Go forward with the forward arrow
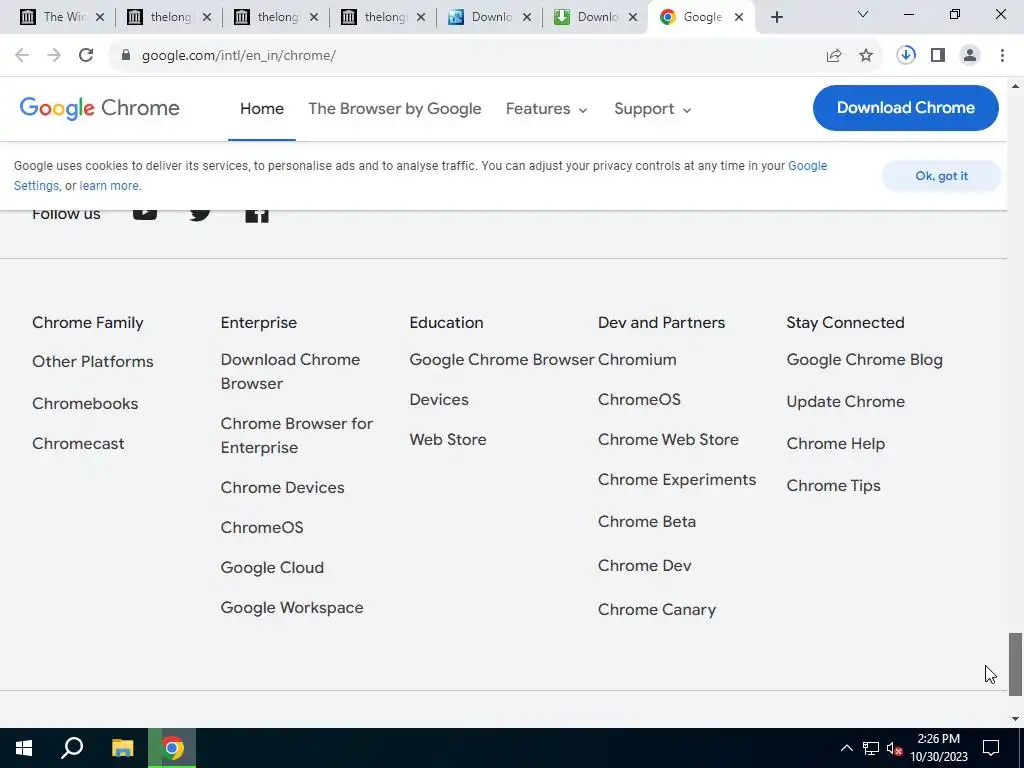The image size is (1024, 768). pos(54,56)
